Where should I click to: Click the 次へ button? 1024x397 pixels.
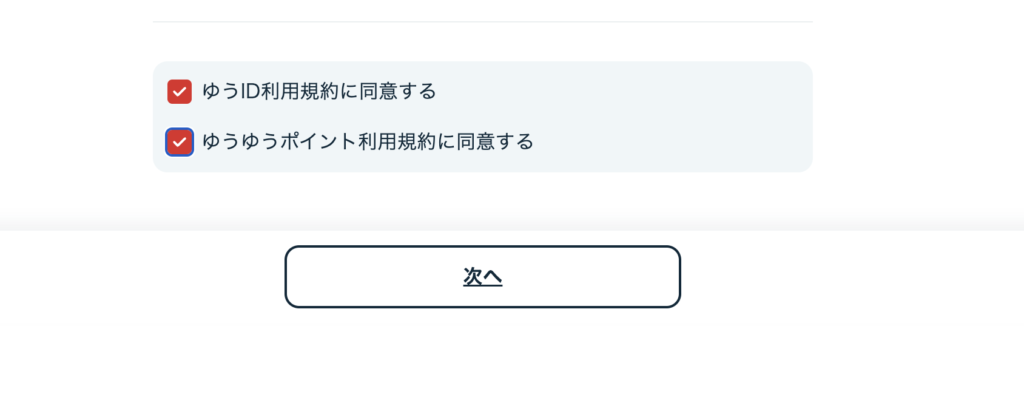tap(483, 277)
